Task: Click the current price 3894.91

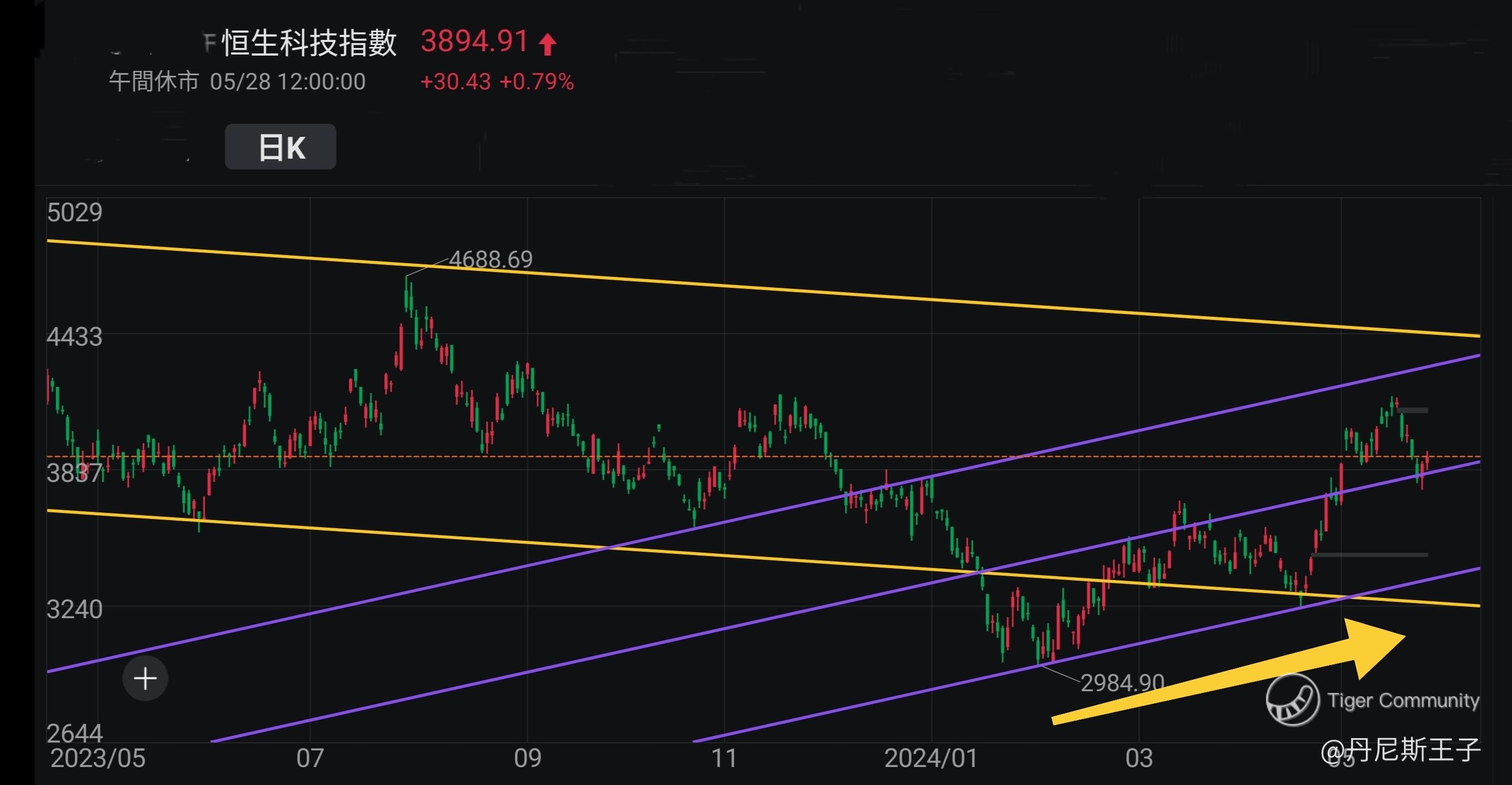Action: (x=474, y=41)
